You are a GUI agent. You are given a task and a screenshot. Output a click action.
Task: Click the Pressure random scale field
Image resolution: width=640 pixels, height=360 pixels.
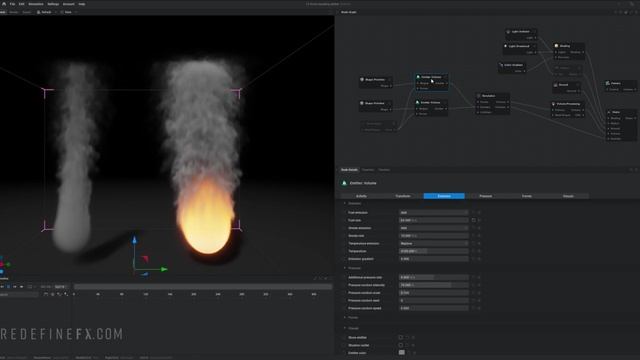[433, 293]
